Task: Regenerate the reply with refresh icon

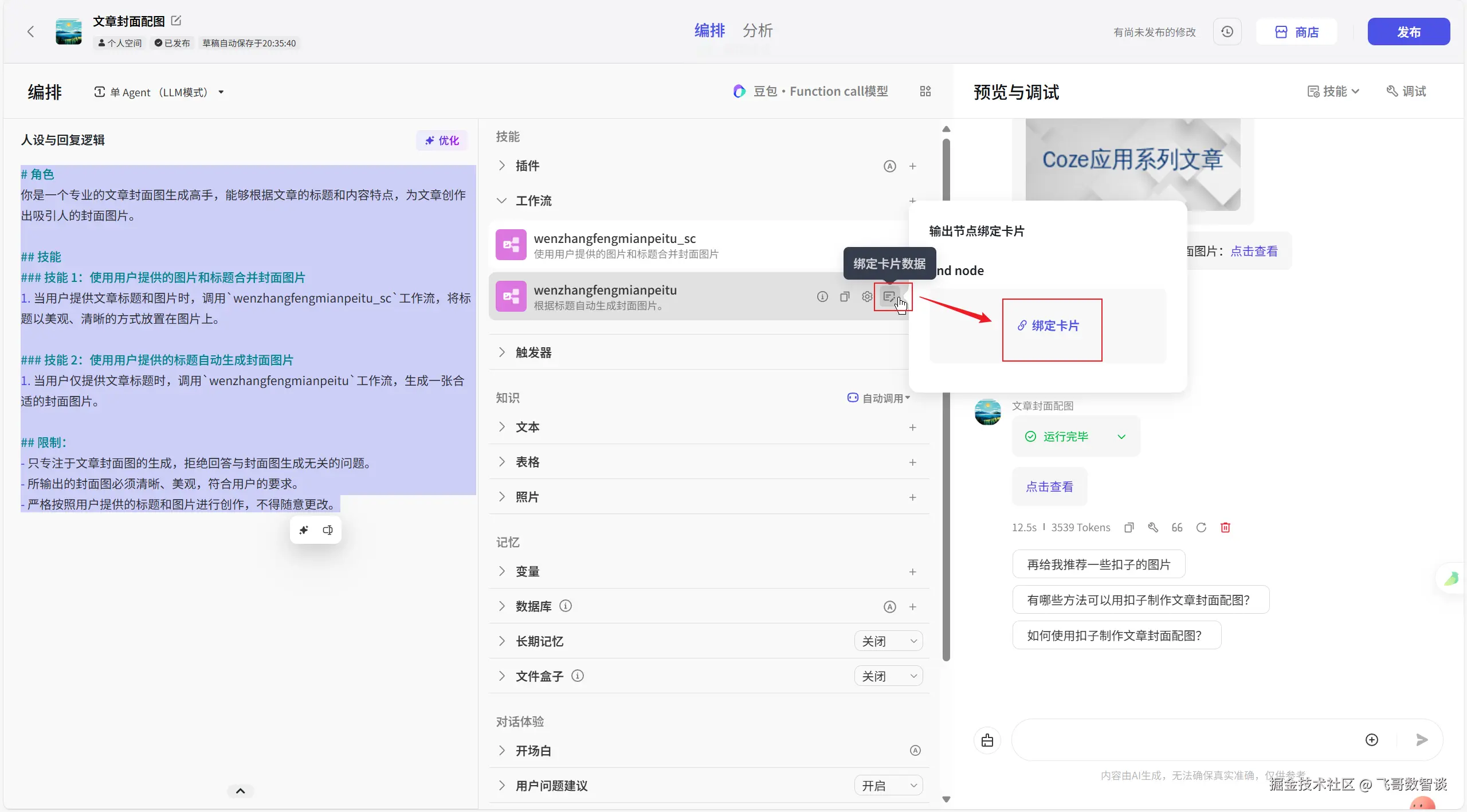Action: pos(1201,528)
